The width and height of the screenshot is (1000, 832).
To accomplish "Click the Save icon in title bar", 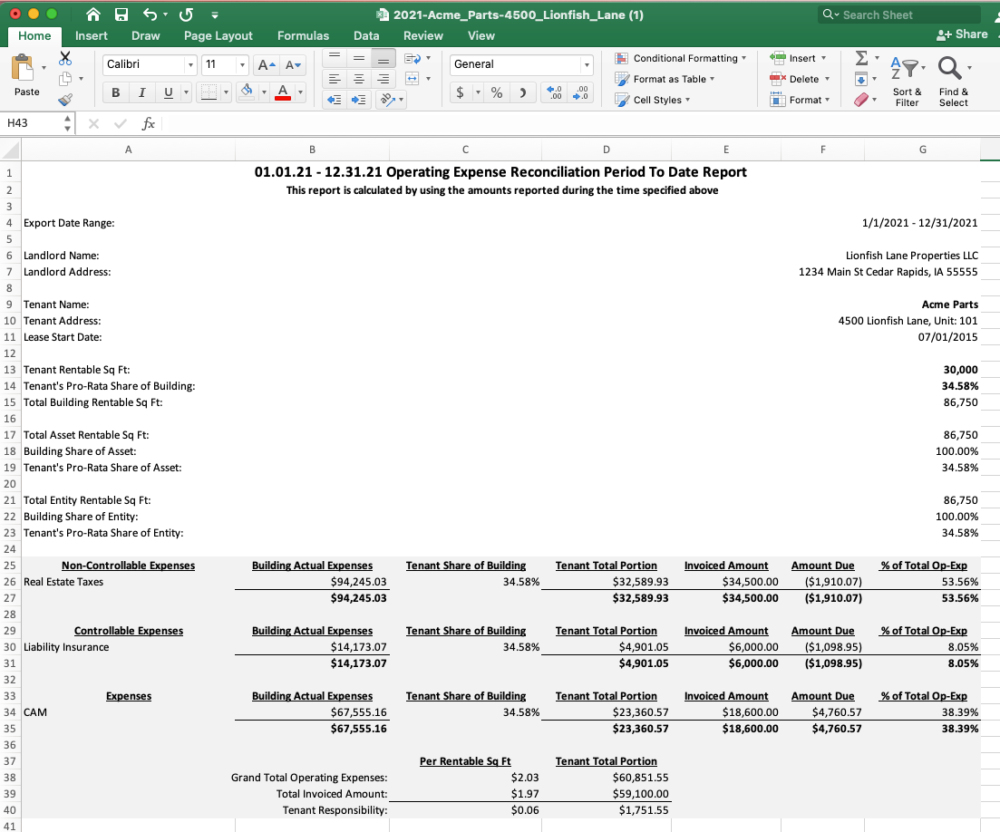I will (121, 15).
